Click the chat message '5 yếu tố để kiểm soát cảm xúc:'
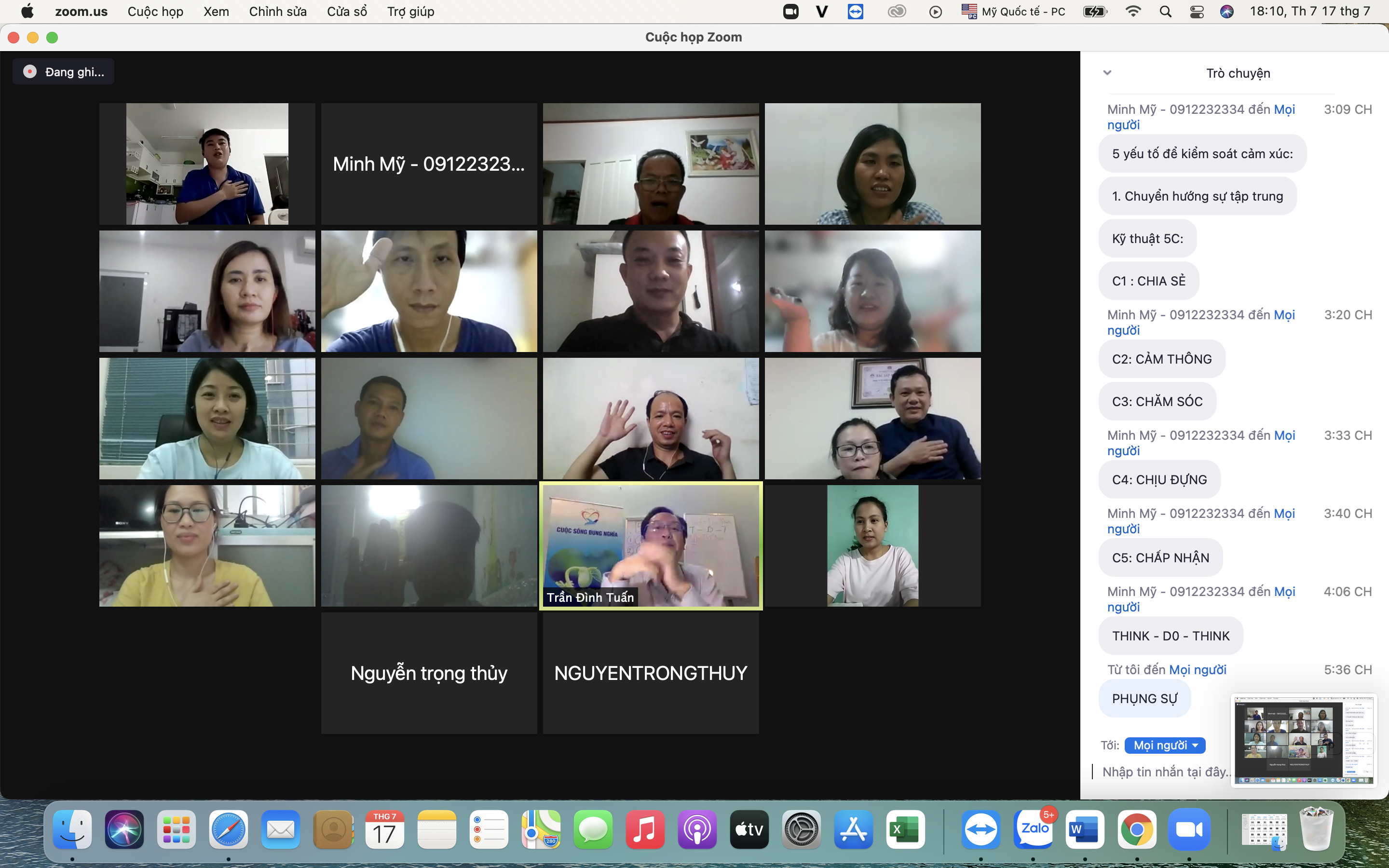Image resolution: width=1389 pixels, height=868 pixels. tap(1202, 153)
